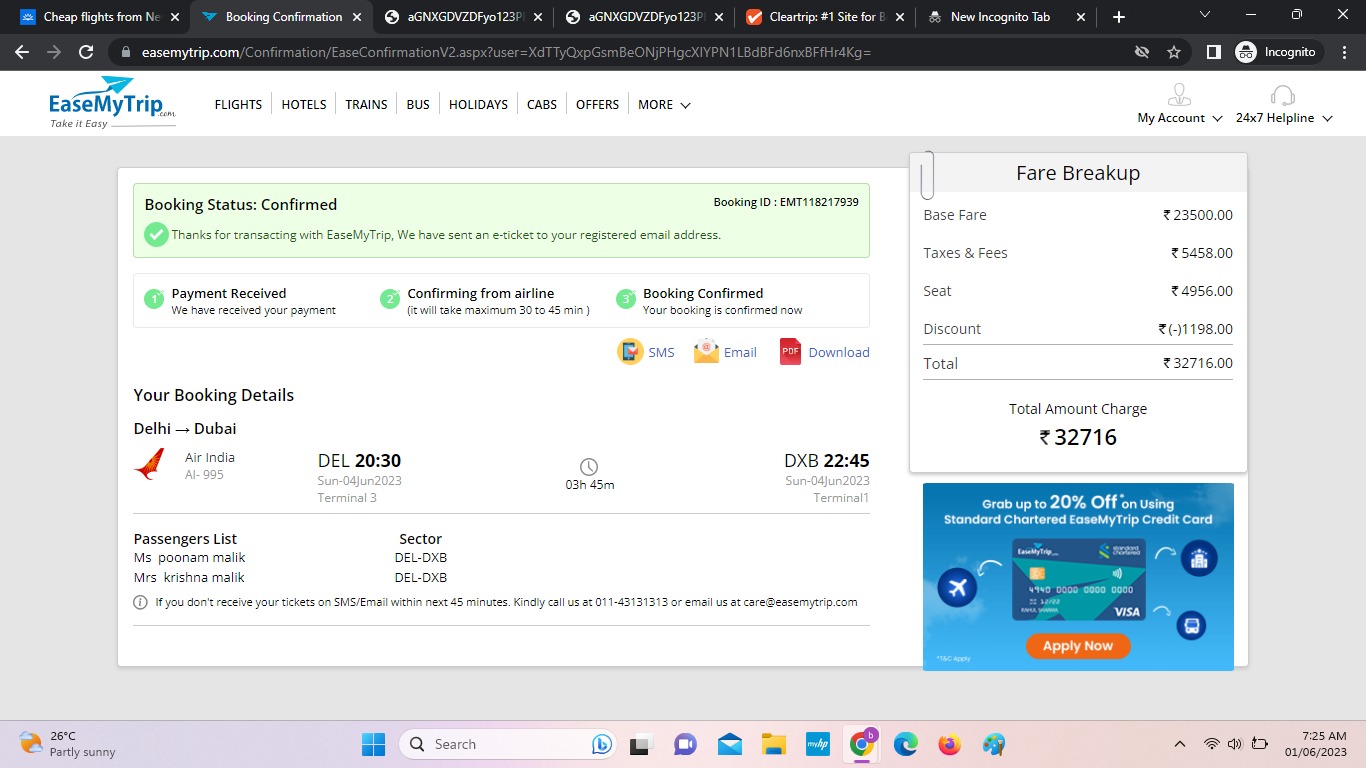
Task: Go to the HOTELS section
Action: click(x=304, y=105)
